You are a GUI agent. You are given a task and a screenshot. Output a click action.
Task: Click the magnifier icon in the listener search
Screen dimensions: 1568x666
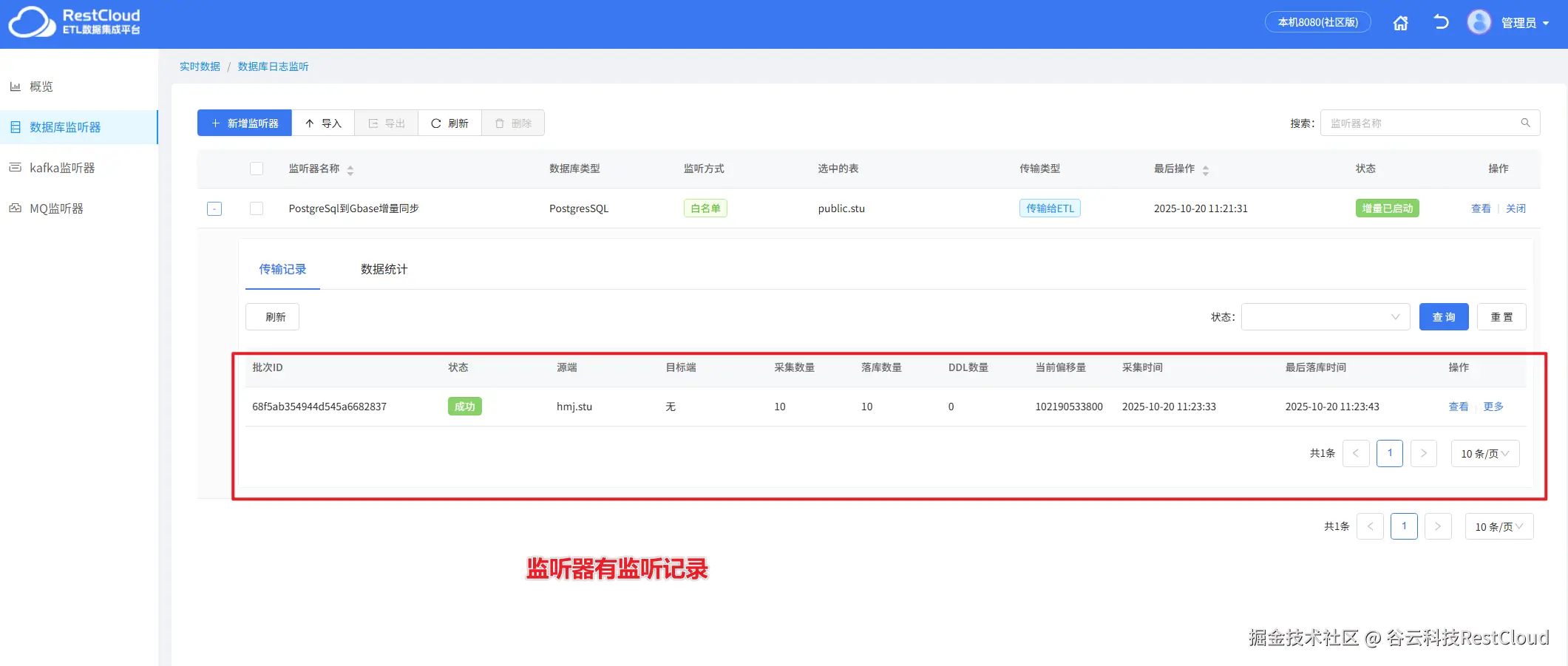click(x=1525, y=122)
